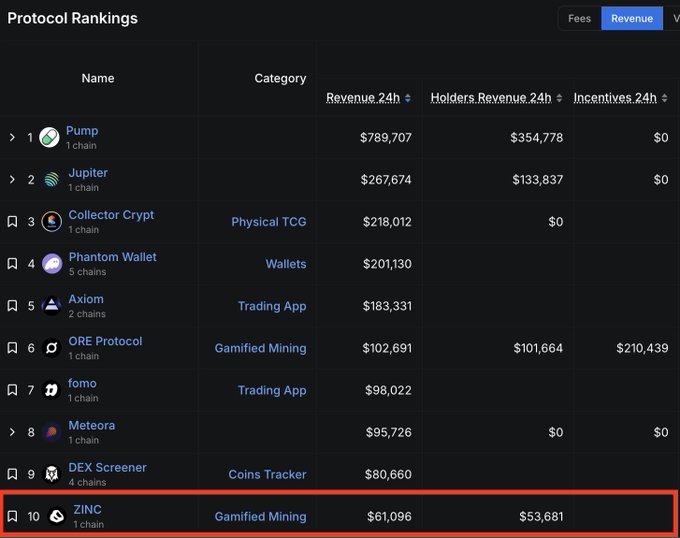The width and height of the screenshot is (680, 538).
Task: Click ZINC's $53,681 holders revenue
Action: click(541, 516)
